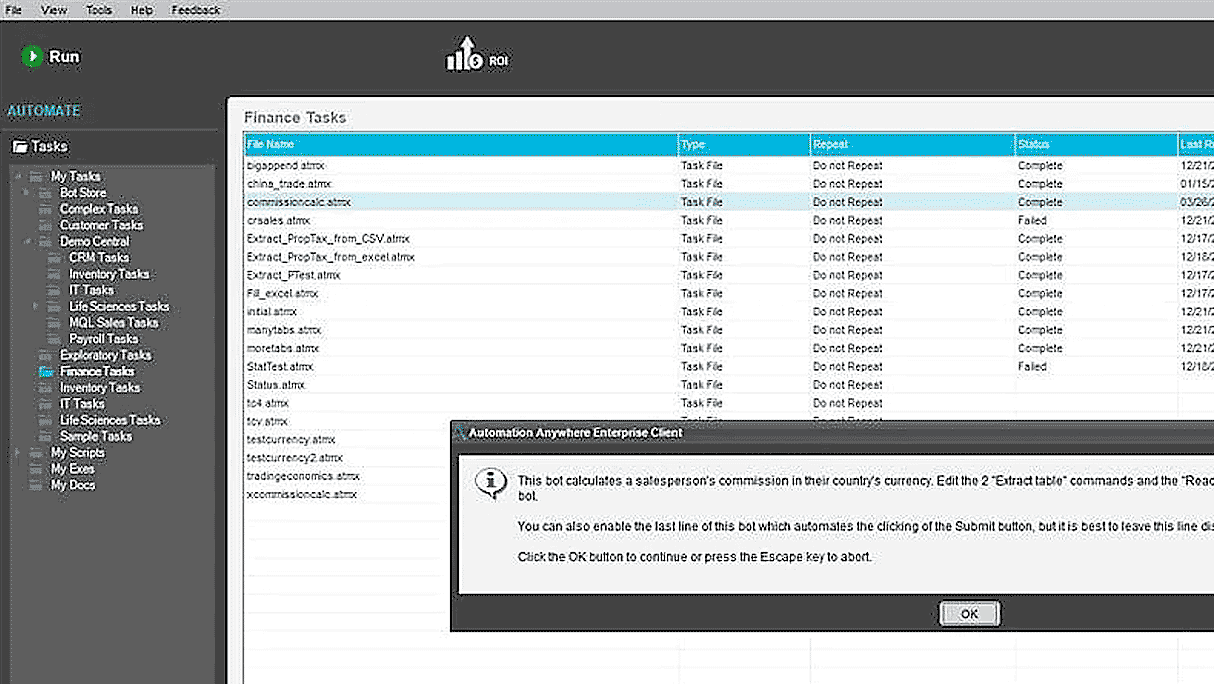
Task: Select the crsales.atmx file row
Action: click(x=728, y=220)
